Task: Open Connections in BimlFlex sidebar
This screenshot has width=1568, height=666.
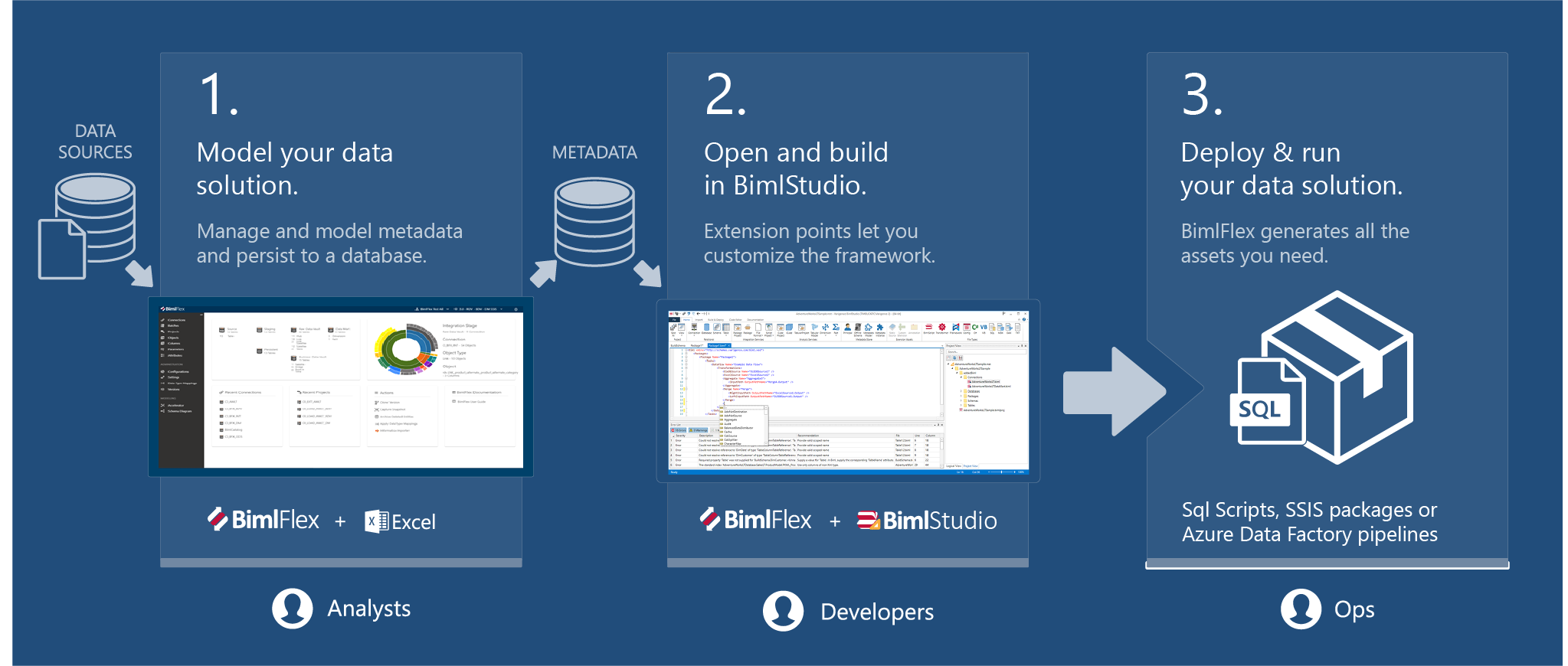Action: click(x=176, y=320)
